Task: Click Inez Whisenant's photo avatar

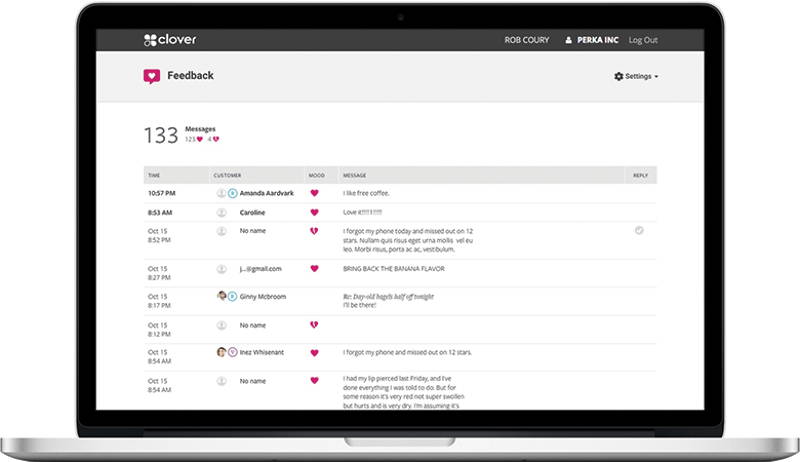Action: click(221, 352)
